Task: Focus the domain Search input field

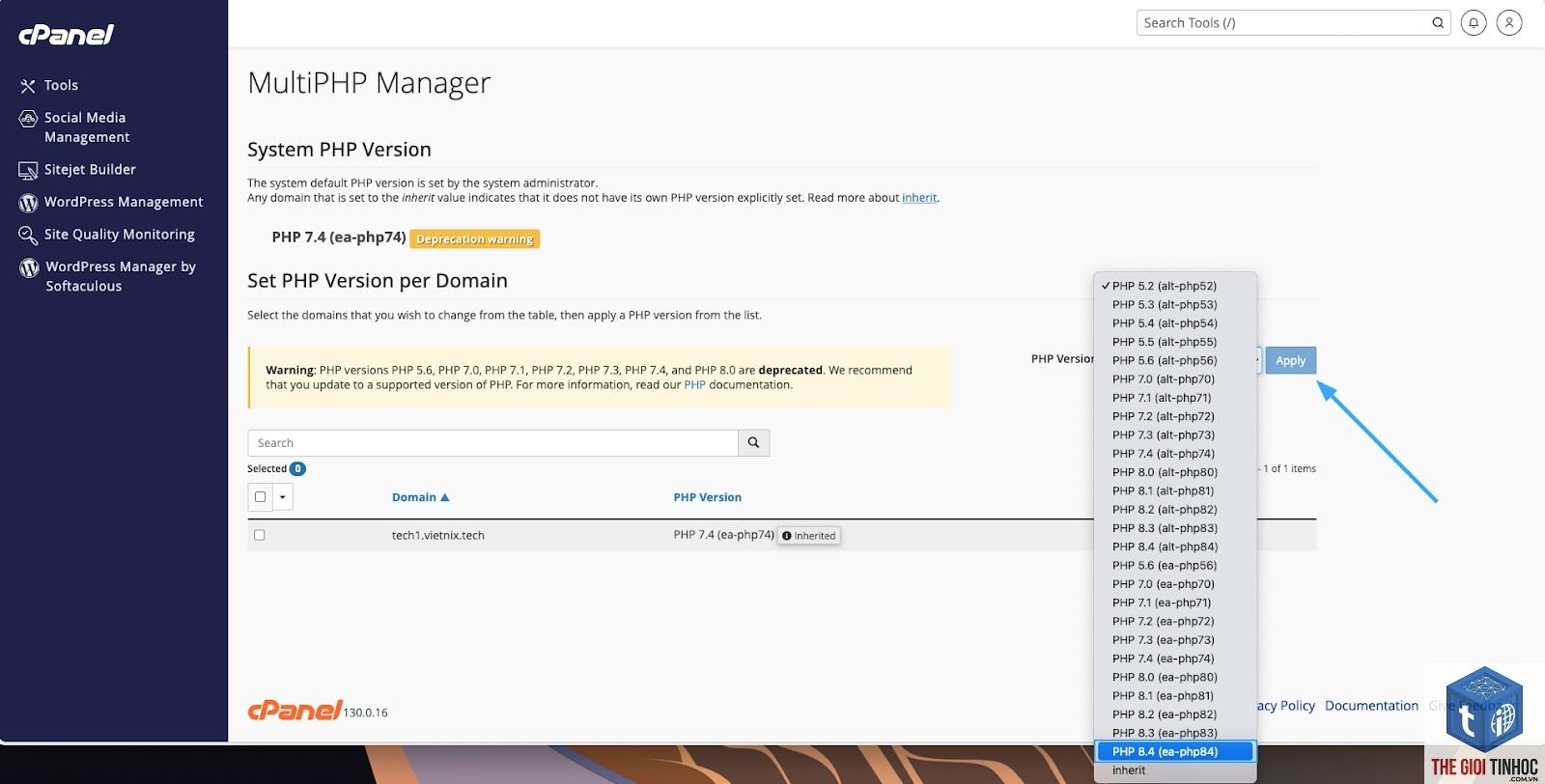Action: [x=493, y=443]
